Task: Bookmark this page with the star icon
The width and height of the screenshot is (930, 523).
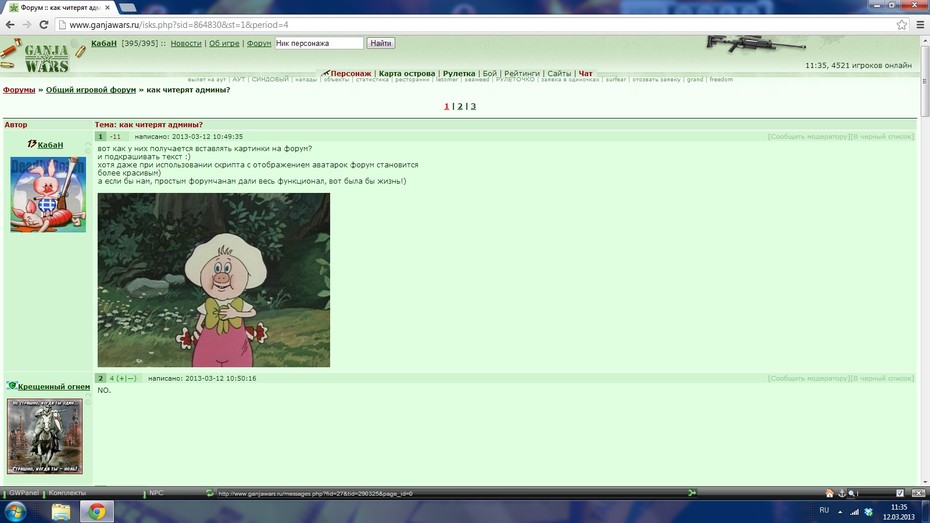Action: click(x=902, y=25)
